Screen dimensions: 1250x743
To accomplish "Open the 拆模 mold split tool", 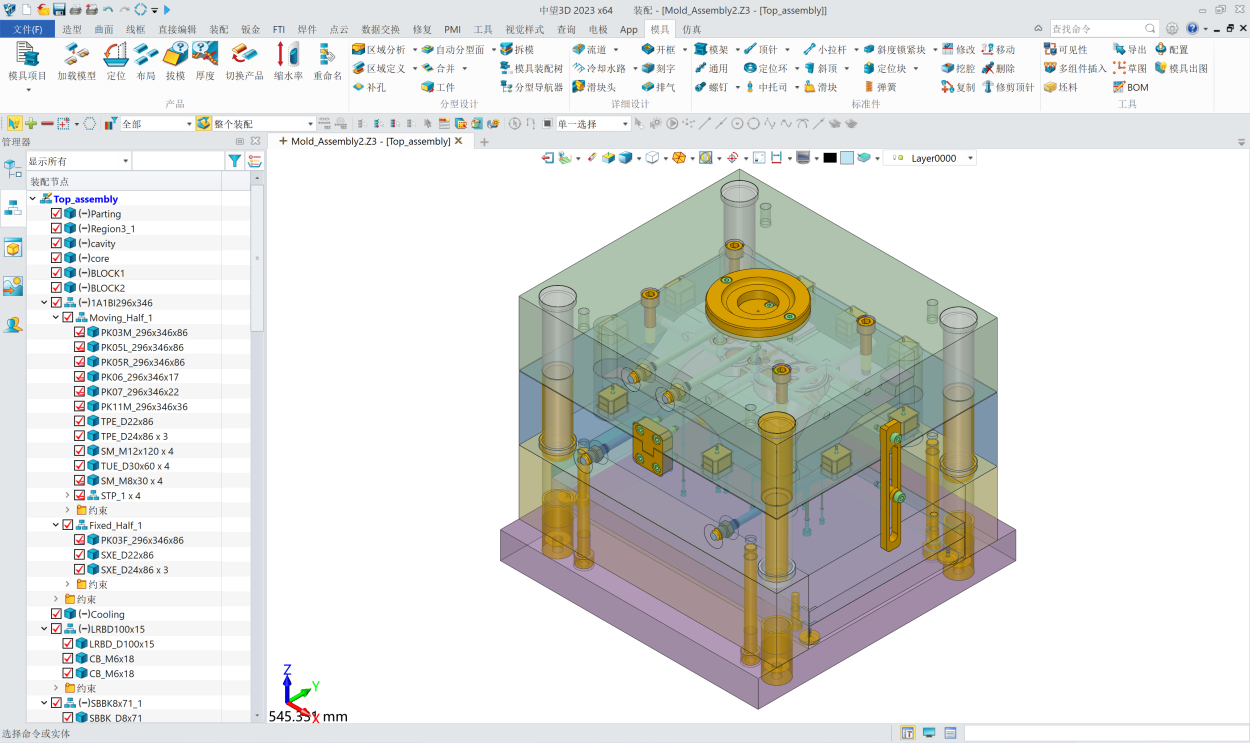I will pyautogui.click(x=517, y=49).
